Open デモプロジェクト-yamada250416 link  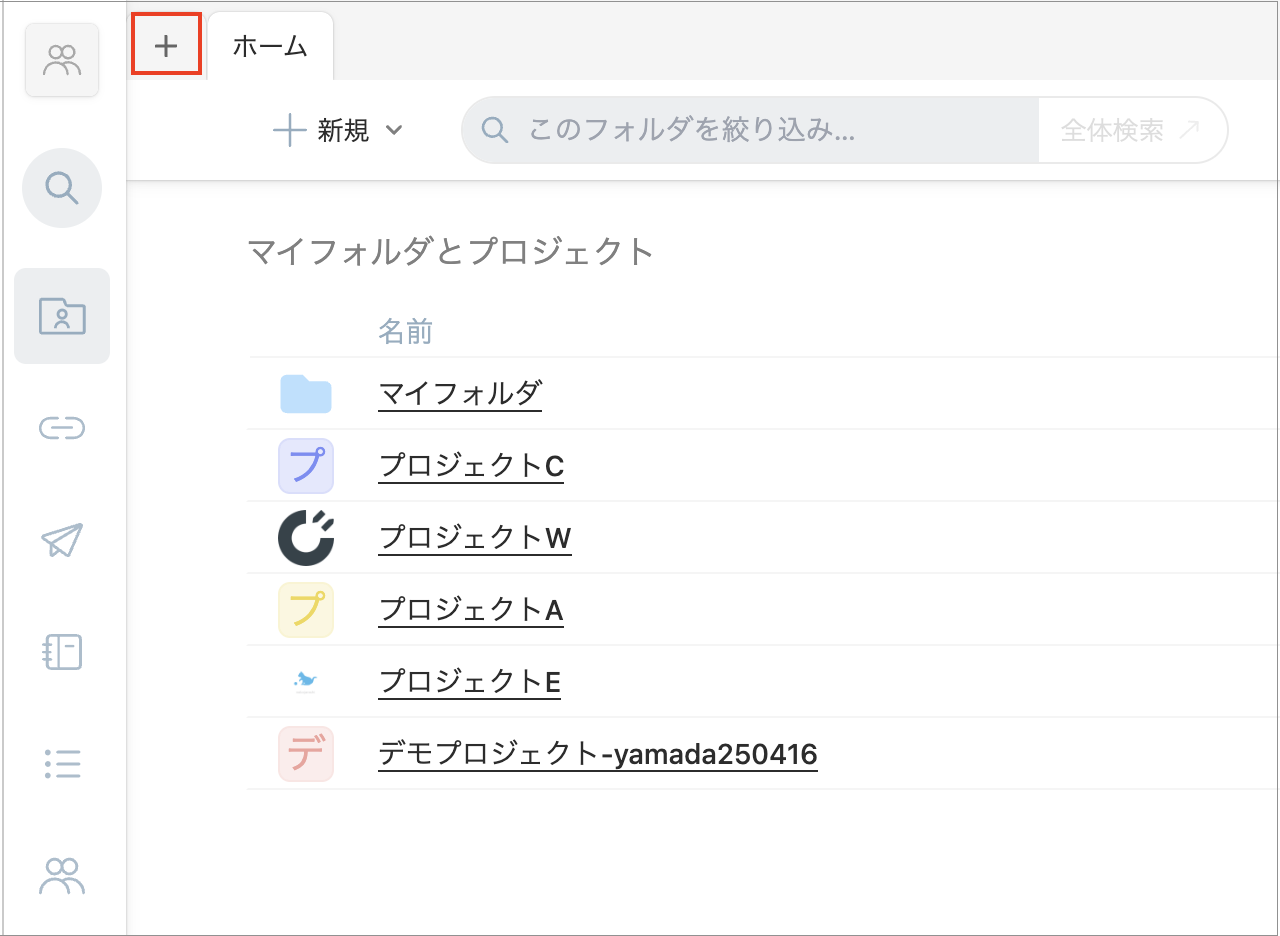[x=598, y=754]
